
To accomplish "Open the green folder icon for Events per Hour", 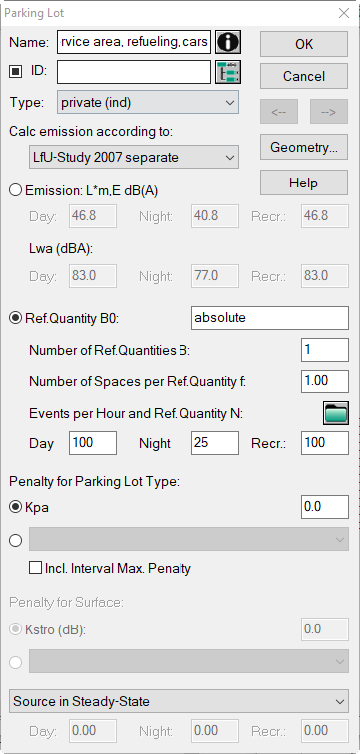I will [x=335, y=414].
